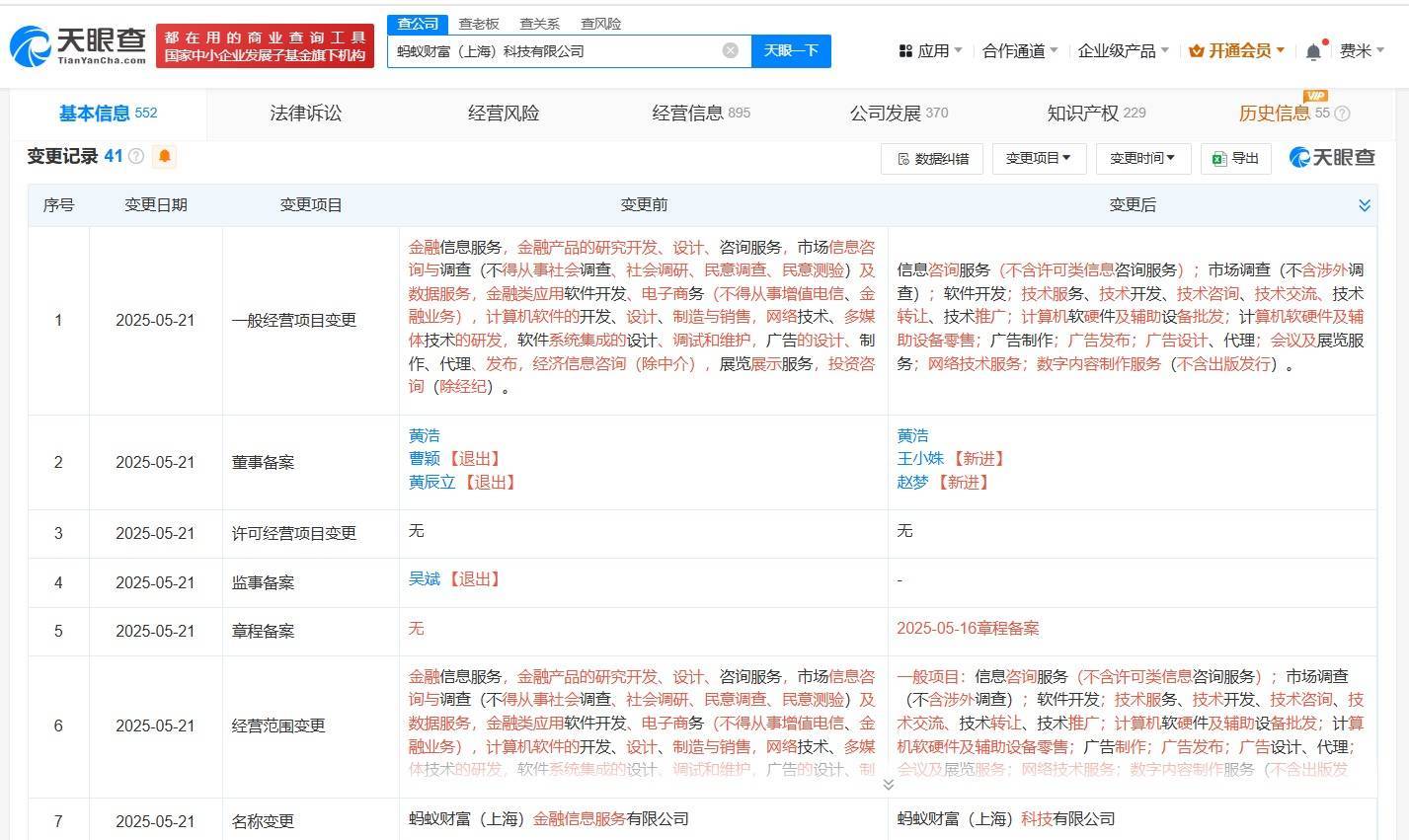Open the notification bell icon in header
The image size is (1409, 840).
pyautogui.click(x=1313, y=51)
